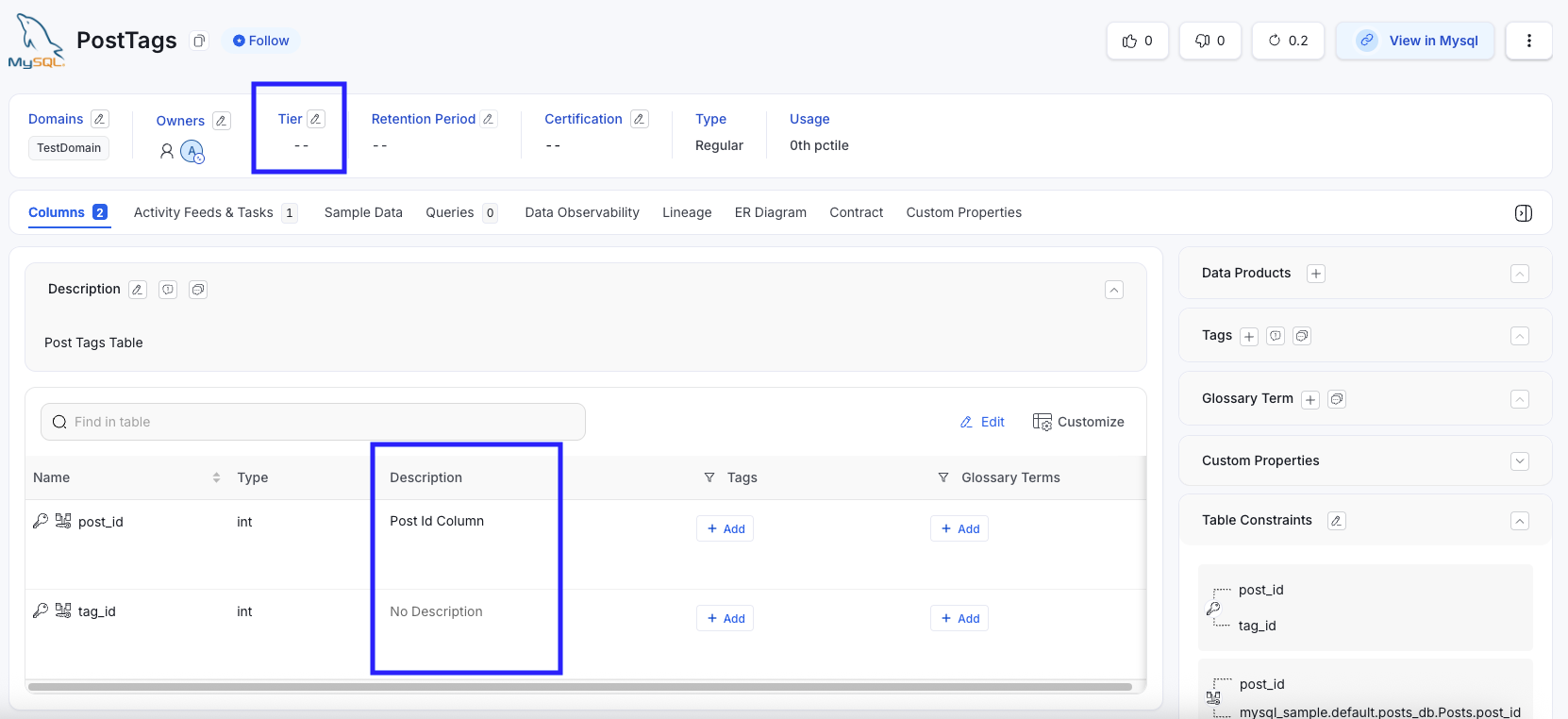Open description conversation thread icon
Image resolution: width=1568 pixels, height=719 pixels.
tap(198, 290)
